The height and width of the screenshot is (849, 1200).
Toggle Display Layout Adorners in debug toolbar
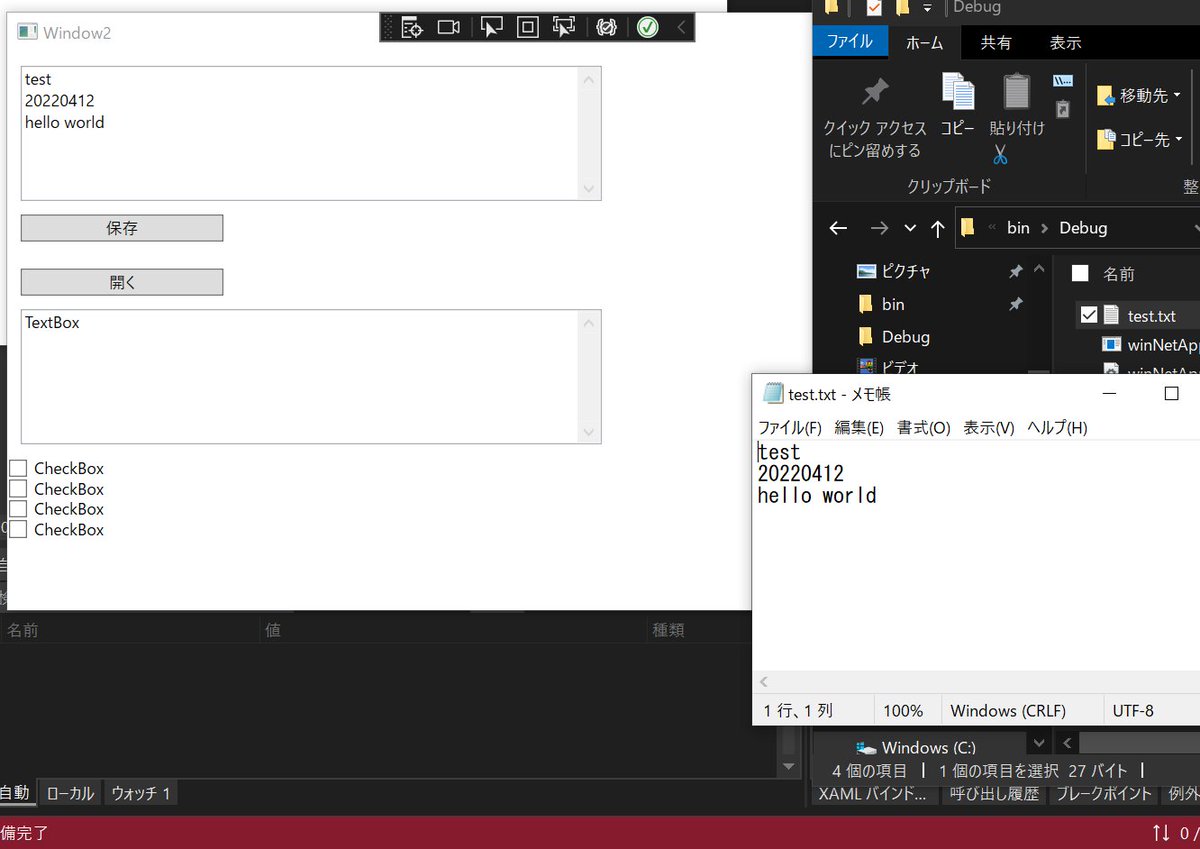click(x=528, y=27)
